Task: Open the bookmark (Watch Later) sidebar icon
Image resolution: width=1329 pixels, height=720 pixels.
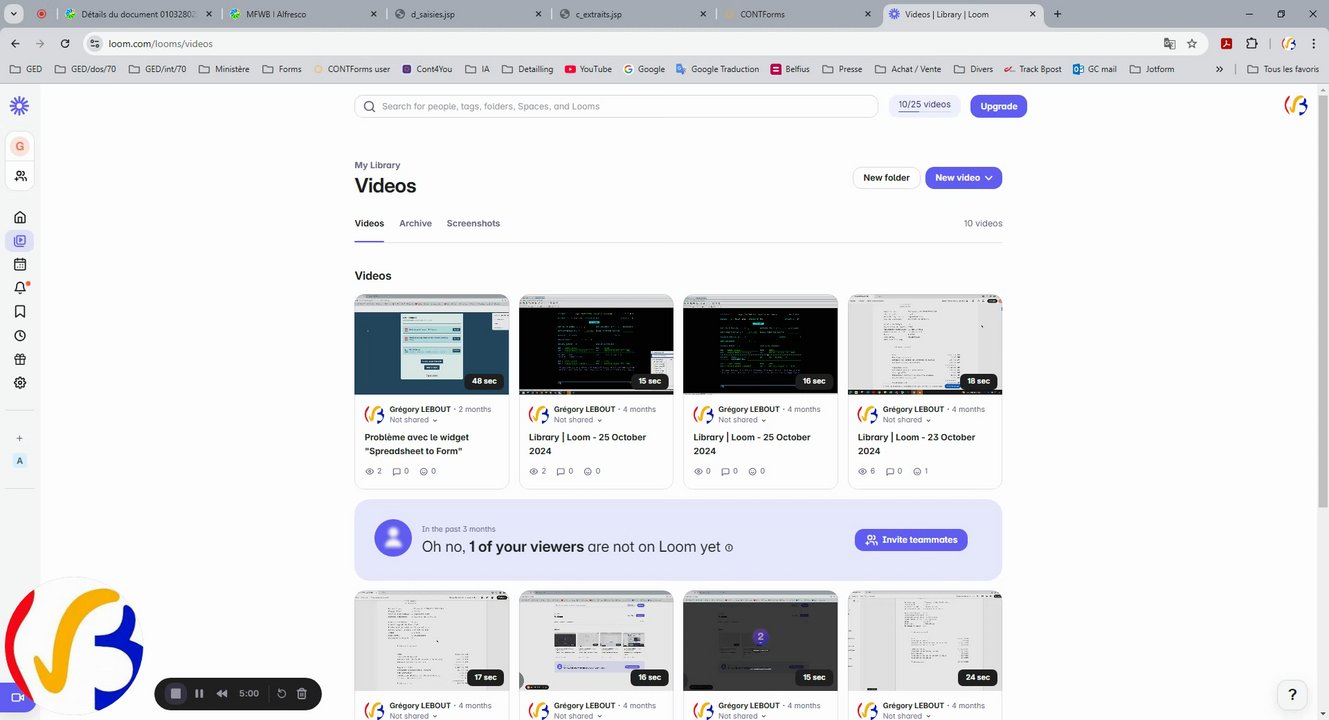Action: (19, 312)
